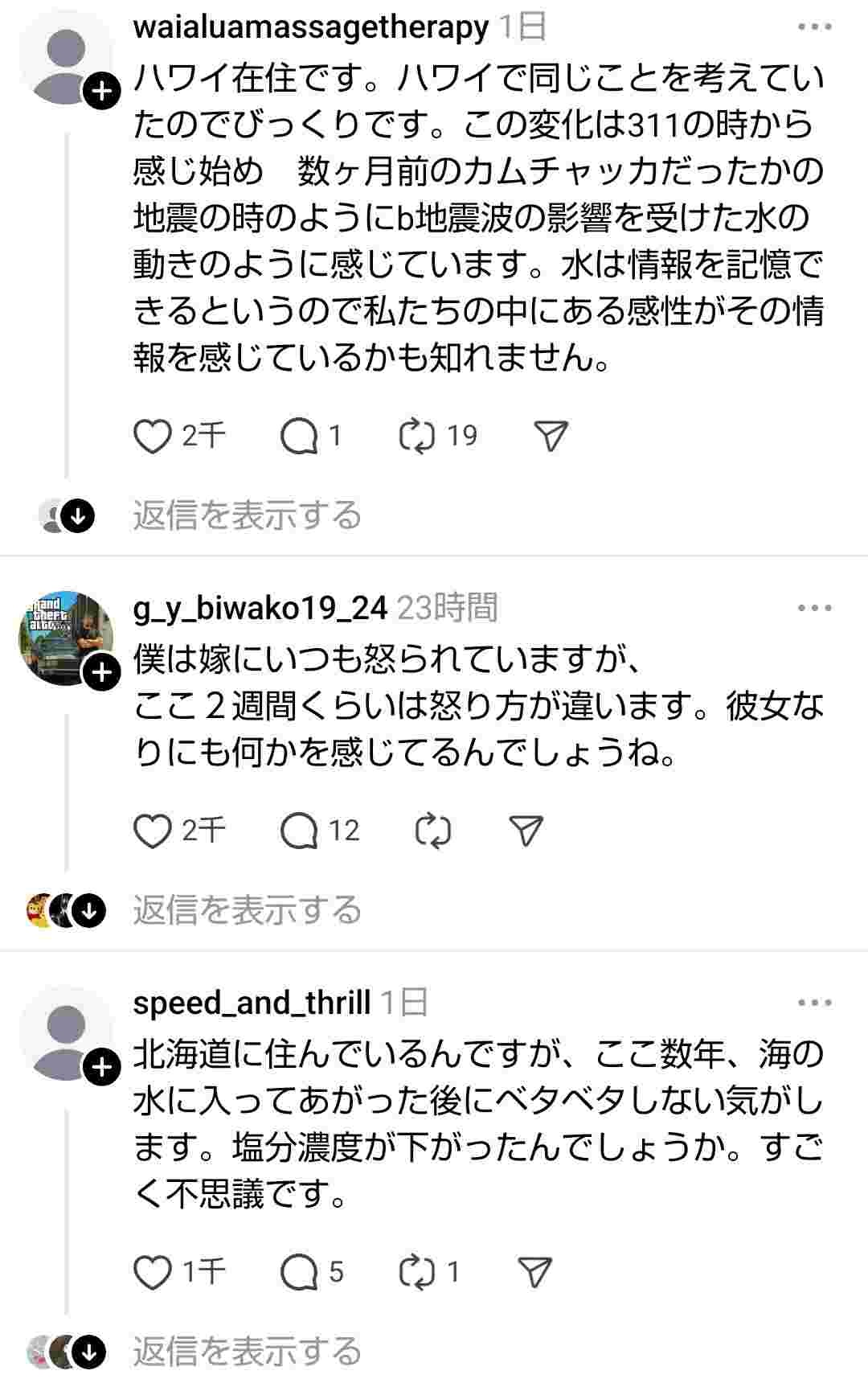Image resolution: width=868 pixels, height=1383 pixels.
Task: Open more options for speed_and_thrill's comment
Action: tap(814, 1003)
